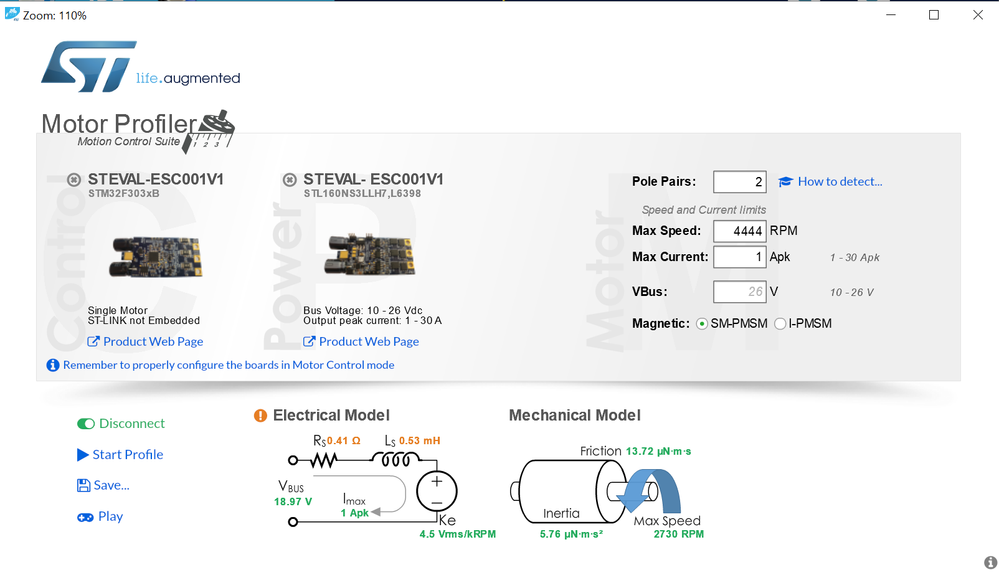
Task: Click the Mechanical Model heading
Action: (x=575, y=415)
